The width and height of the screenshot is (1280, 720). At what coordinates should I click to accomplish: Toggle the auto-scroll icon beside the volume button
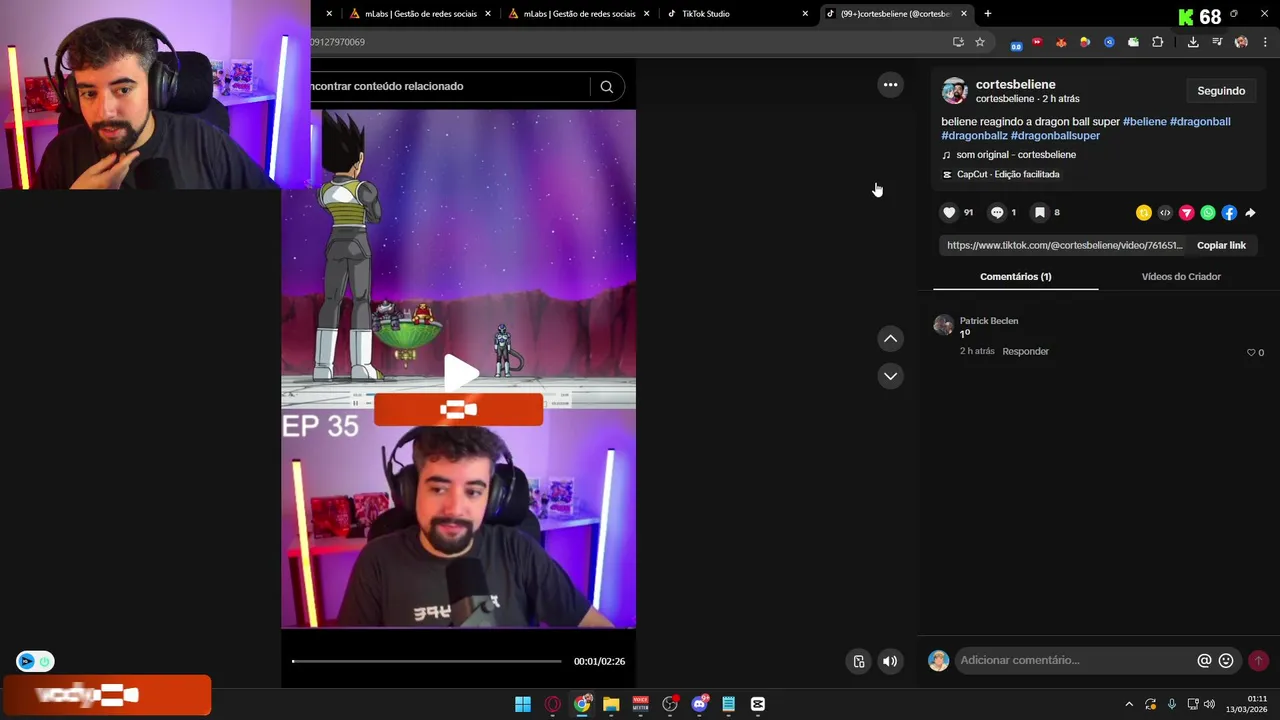[859, 661]
